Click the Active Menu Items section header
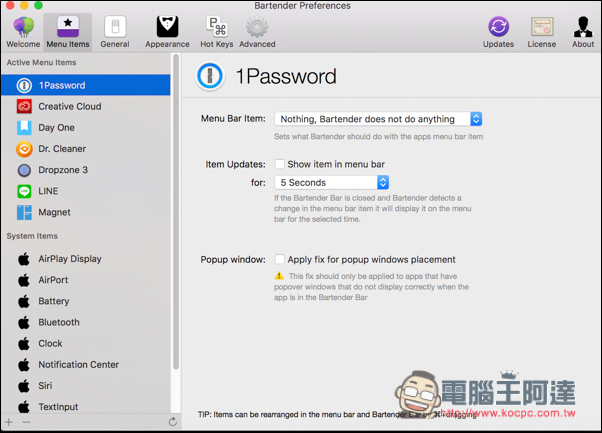The width and height of the screenshot is (602, 433). 41,62
